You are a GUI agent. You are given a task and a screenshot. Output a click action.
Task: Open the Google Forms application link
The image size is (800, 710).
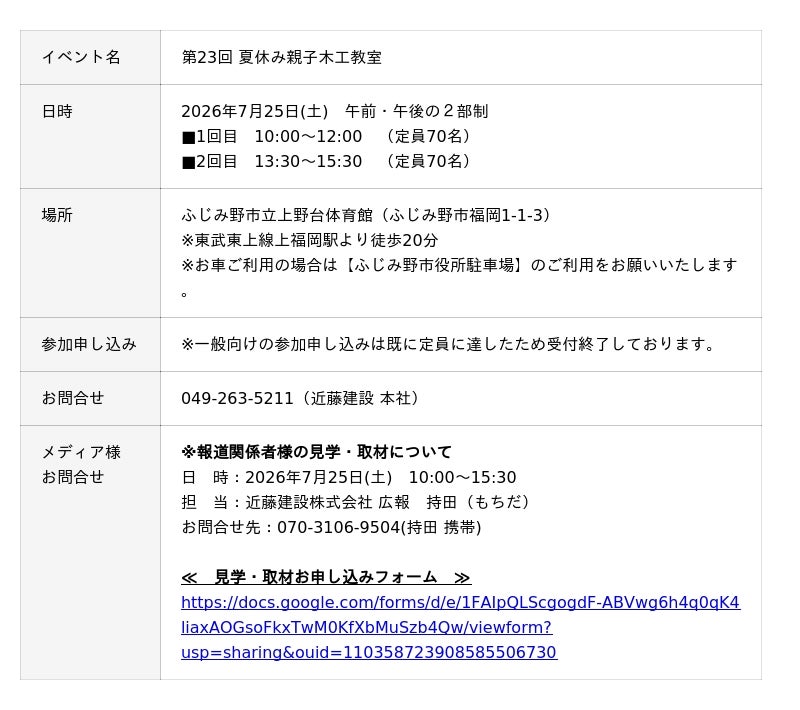tap(460, 627)
